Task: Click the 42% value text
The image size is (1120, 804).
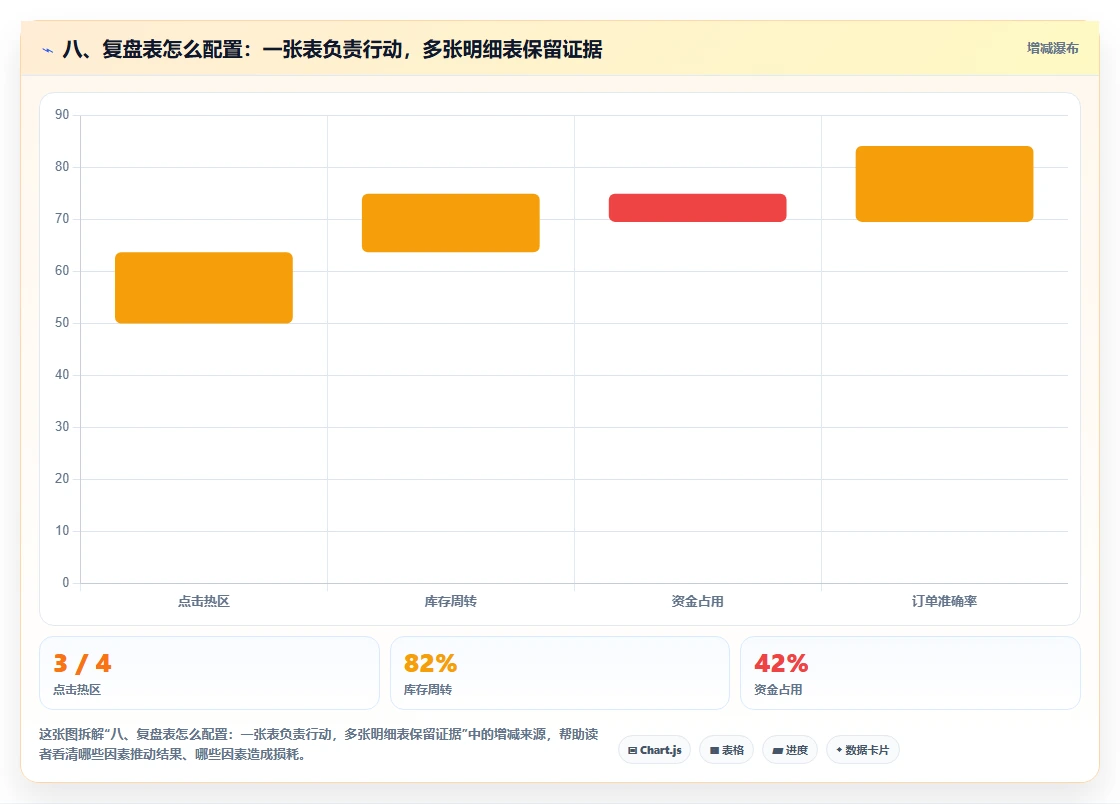Action: pyautogui.click(x=781, y=663)
